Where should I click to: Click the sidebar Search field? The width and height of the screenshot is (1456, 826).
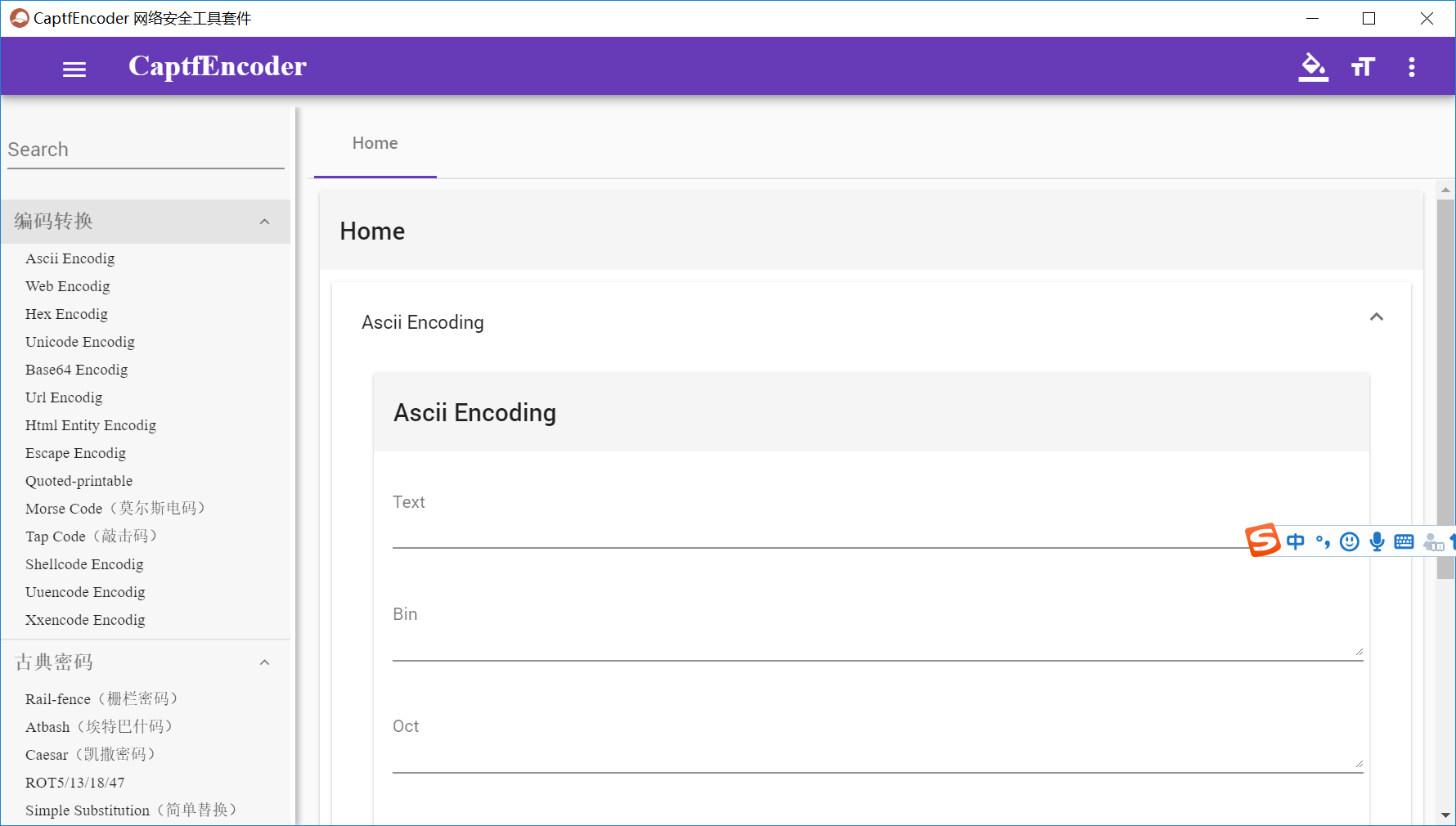point(146,150)
